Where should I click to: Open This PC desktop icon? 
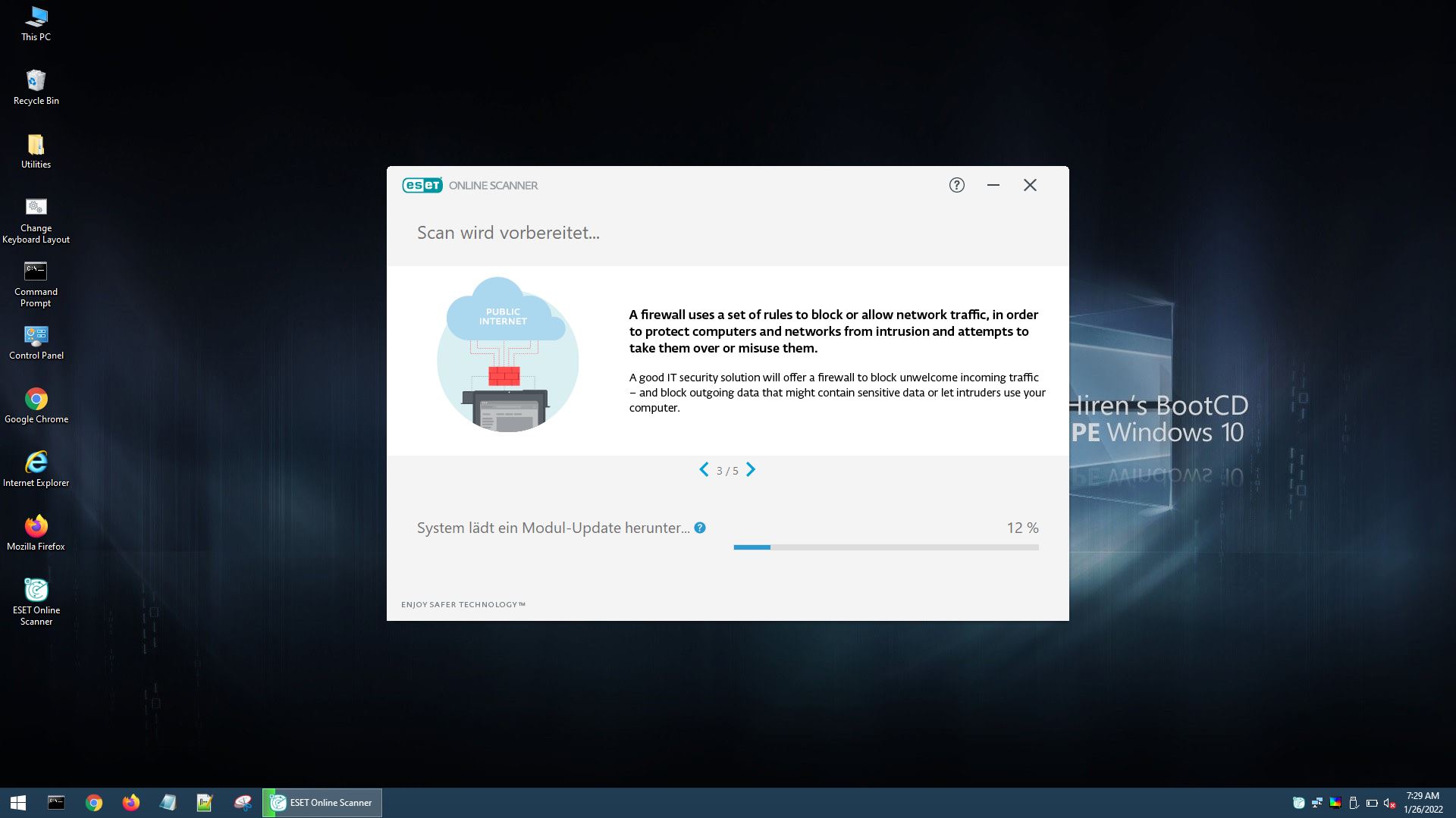pos(36,24)
